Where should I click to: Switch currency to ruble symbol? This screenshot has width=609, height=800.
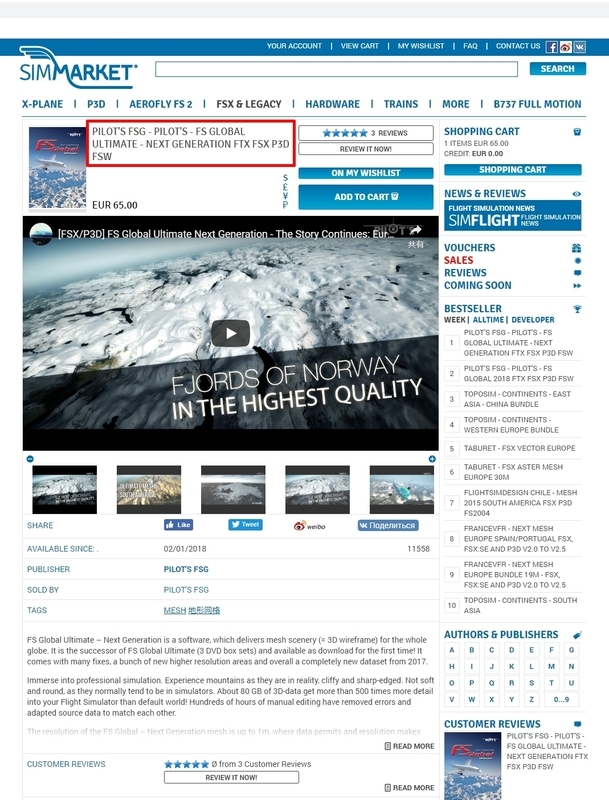click(x=285, y=205)
